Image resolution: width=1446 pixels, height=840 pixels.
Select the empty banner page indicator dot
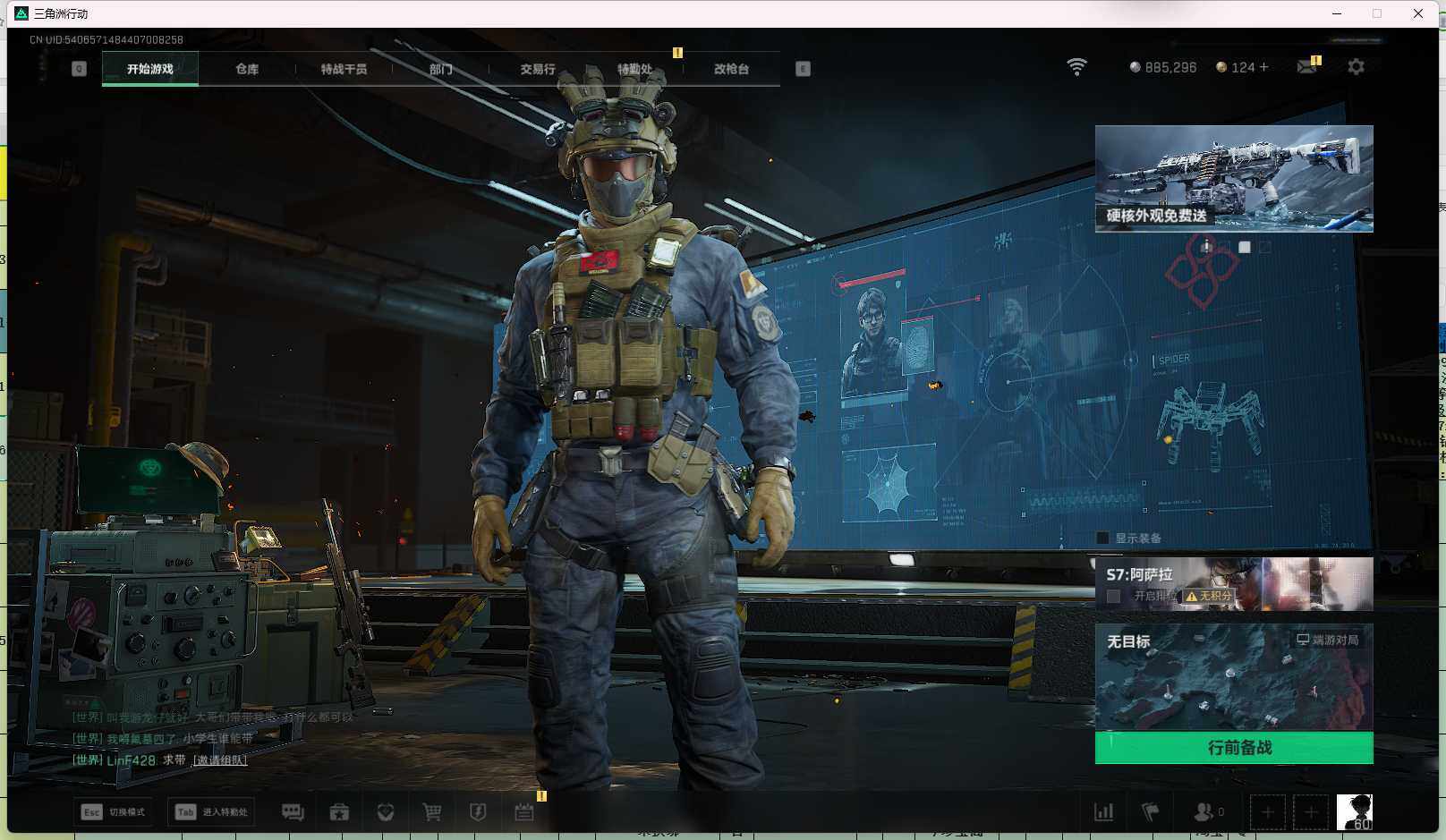click(x=1264, y=247)
